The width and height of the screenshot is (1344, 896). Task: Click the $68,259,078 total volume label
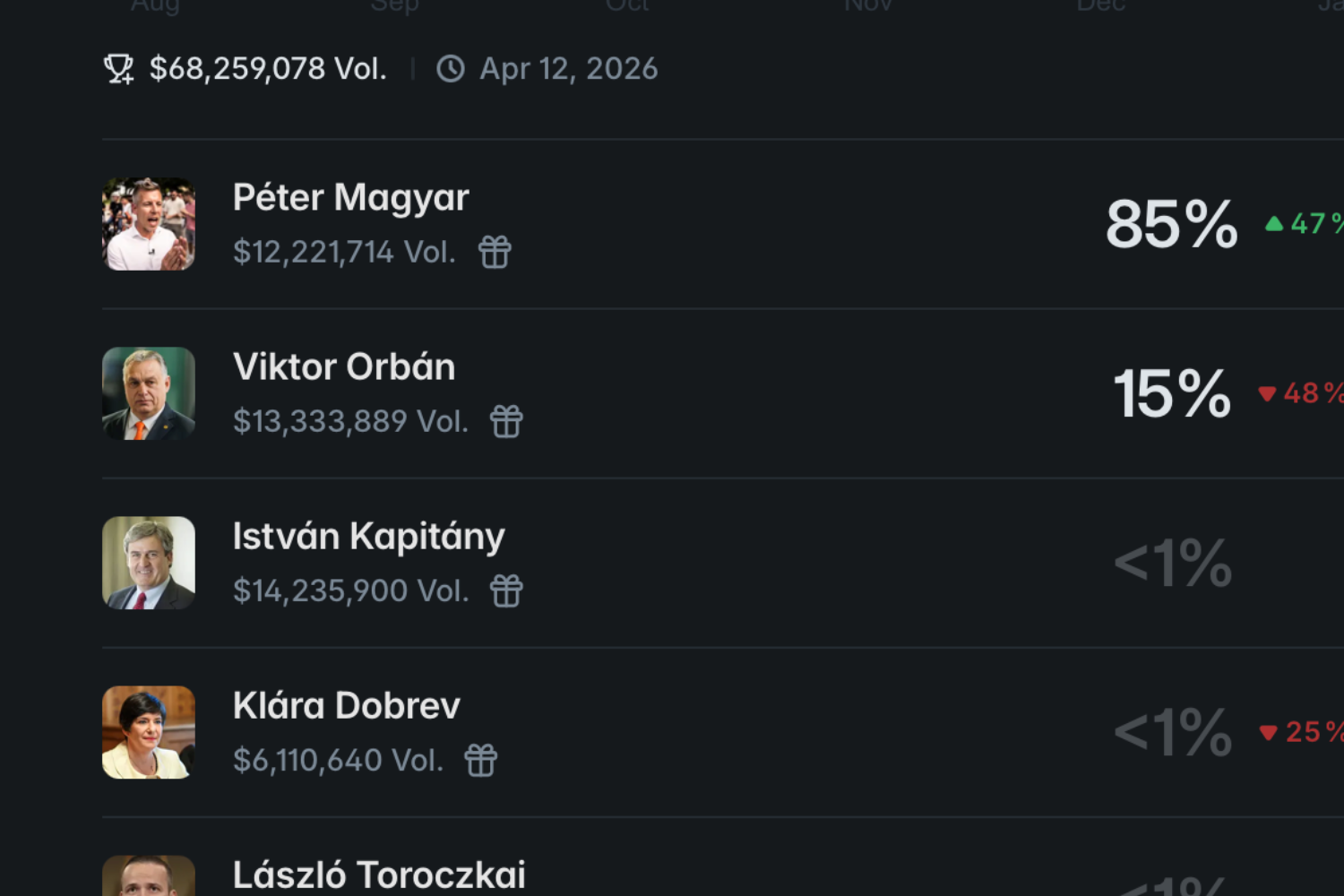268,69
